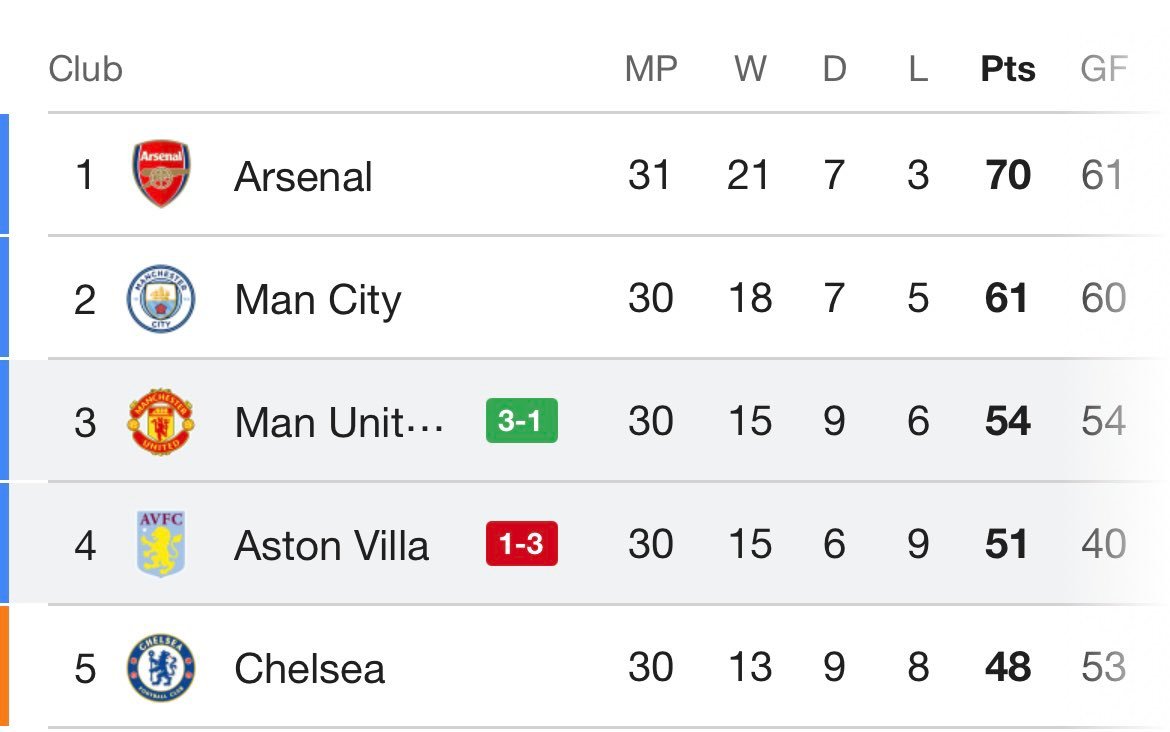Open the Chelsea team name link
1170x732 pixels.
309,669
